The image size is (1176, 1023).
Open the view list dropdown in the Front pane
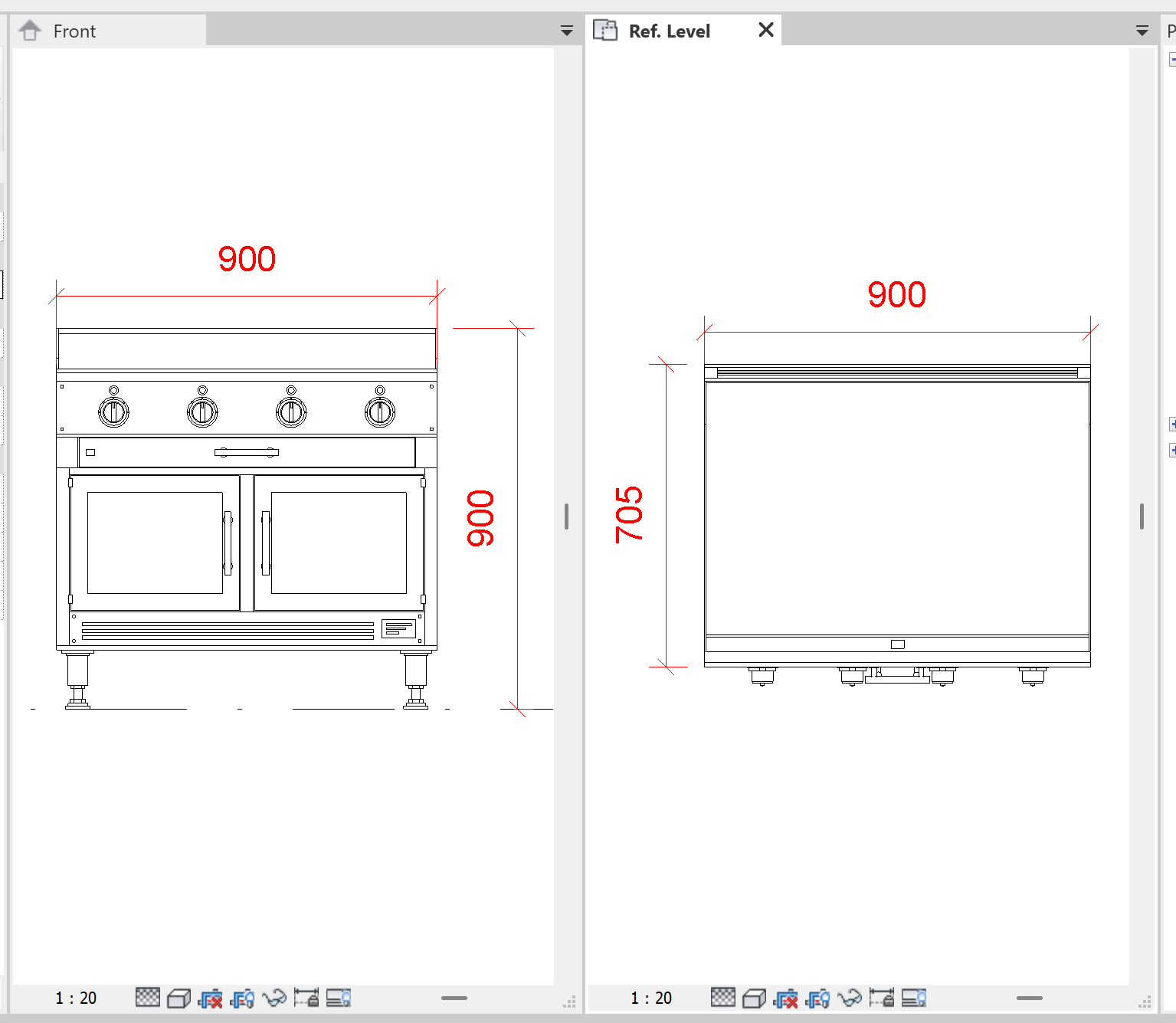[567, 31]
